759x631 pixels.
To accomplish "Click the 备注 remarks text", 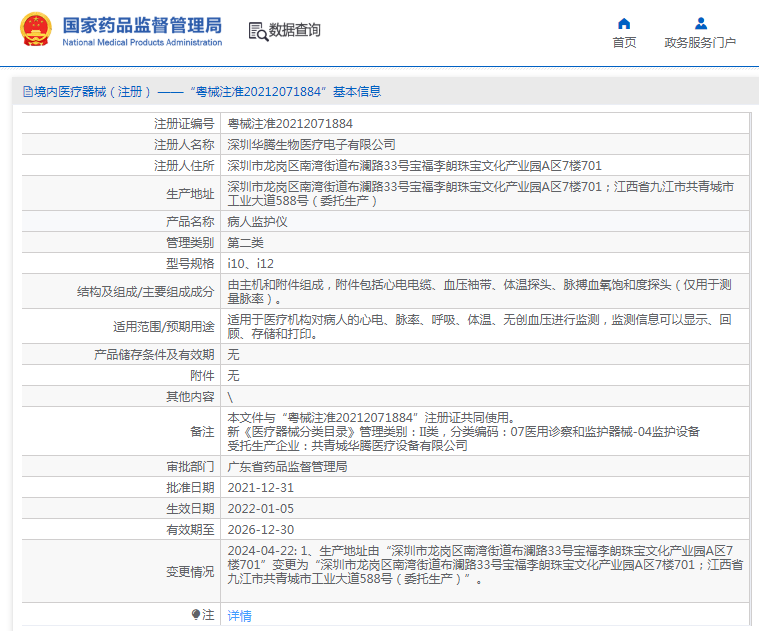I will click(x=464, y=432).
